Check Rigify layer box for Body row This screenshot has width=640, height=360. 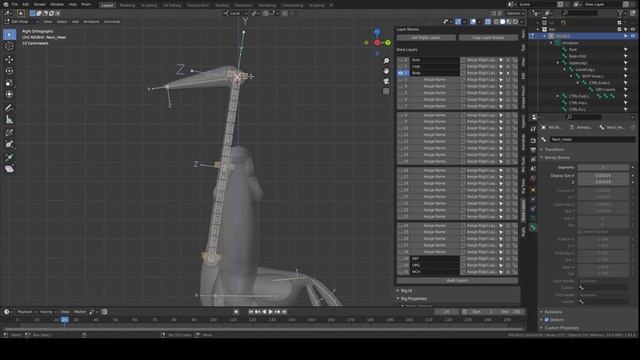463,73
